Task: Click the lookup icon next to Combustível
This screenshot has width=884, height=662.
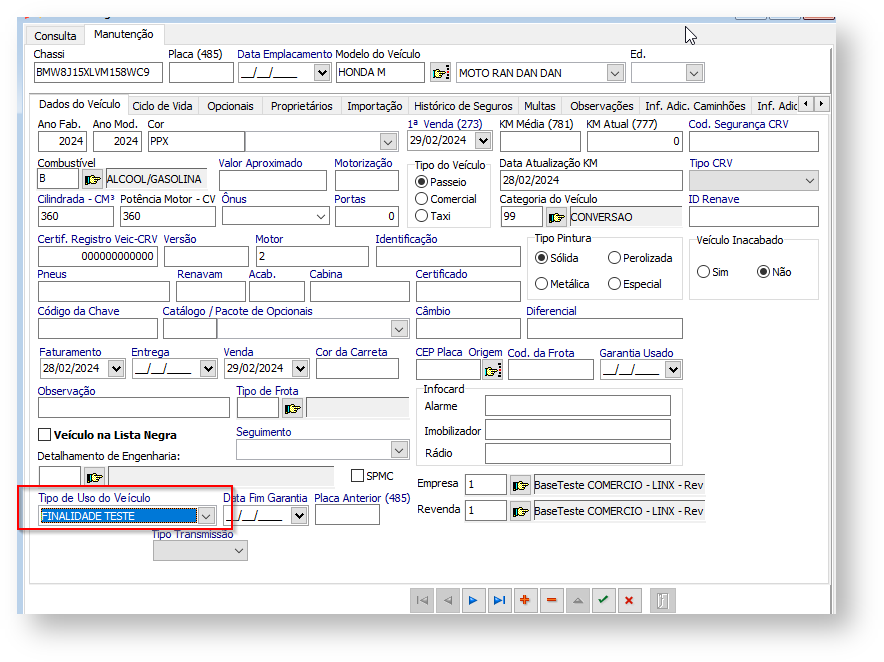Action: 92,180
